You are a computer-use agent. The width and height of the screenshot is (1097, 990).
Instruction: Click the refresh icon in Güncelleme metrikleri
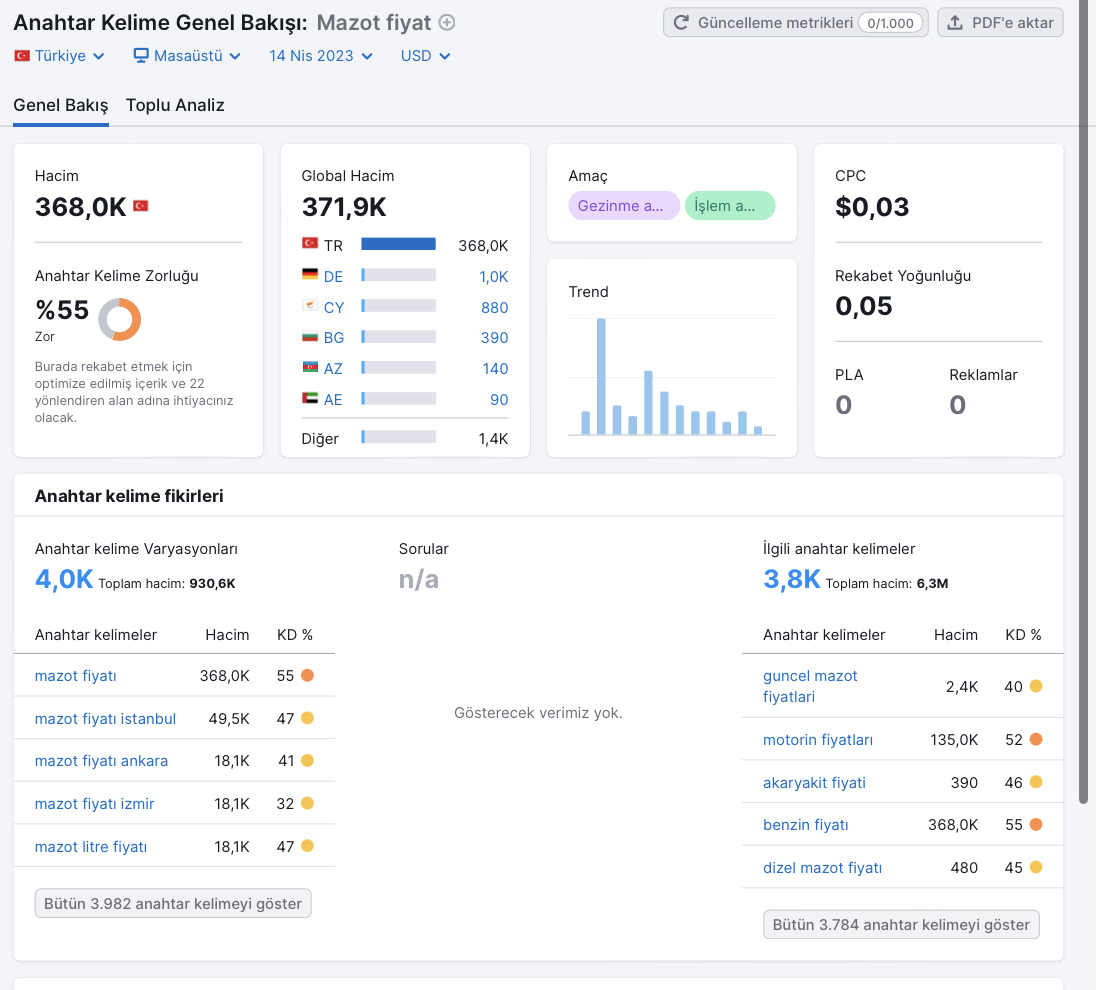[x=681, y=23]
